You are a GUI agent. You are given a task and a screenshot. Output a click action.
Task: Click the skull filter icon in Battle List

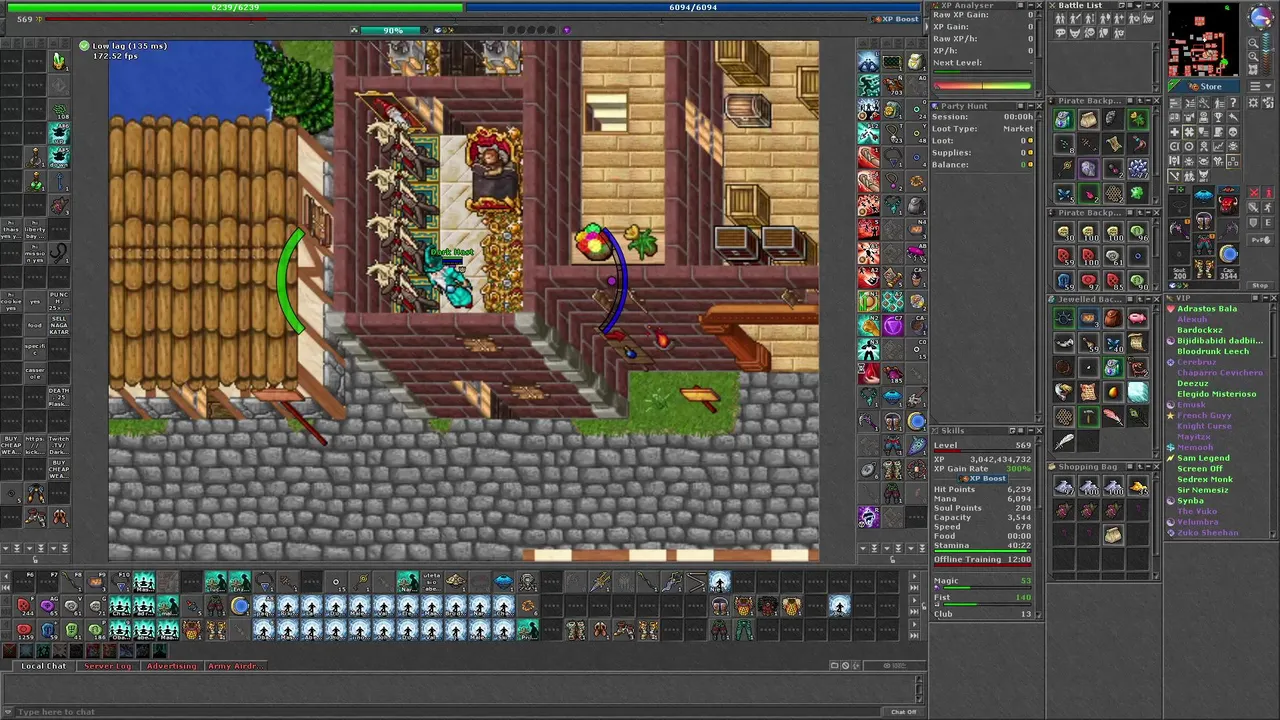tap(1089, 32)
